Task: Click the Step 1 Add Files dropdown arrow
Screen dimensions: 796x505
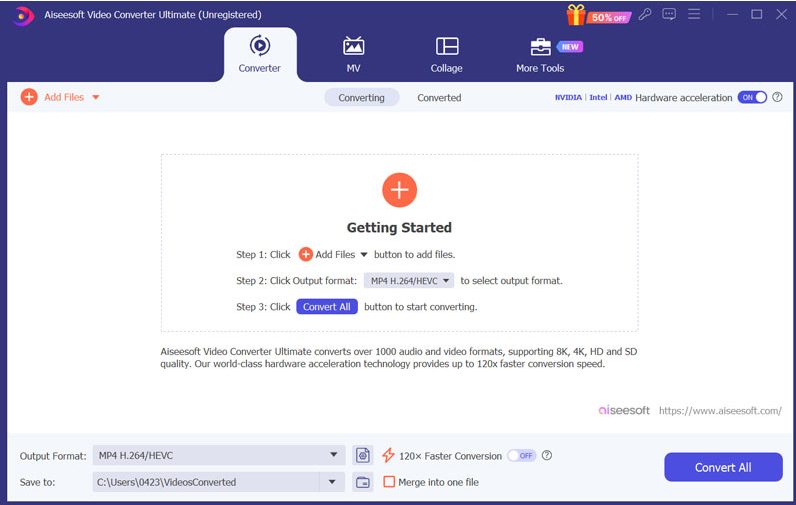Action: click(363, 255)
